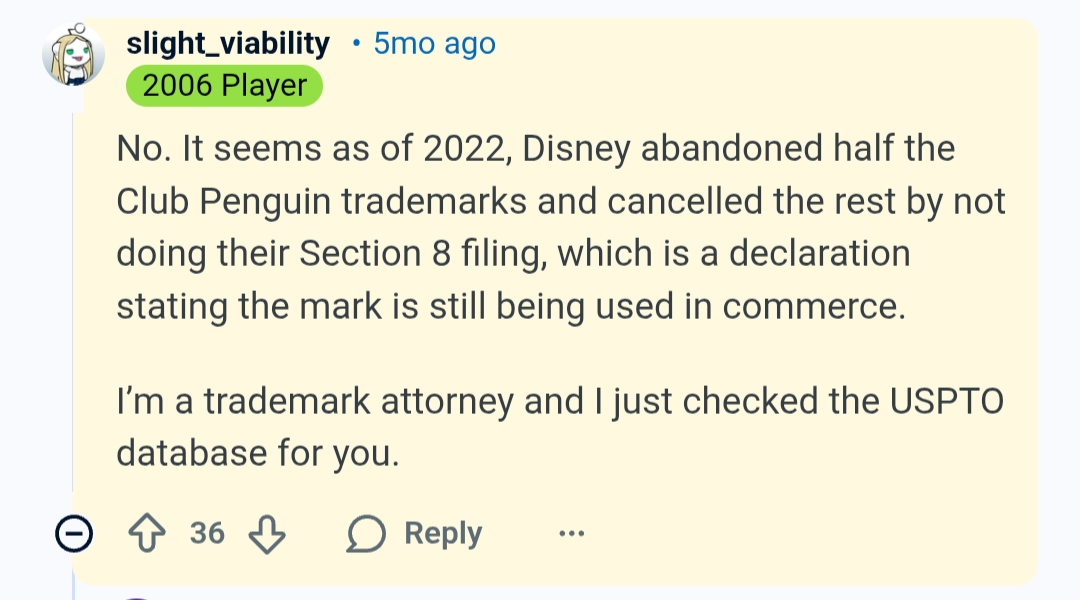Click "database for you" in the last line
1080x600 pixels.
click(x=257, y=453)
